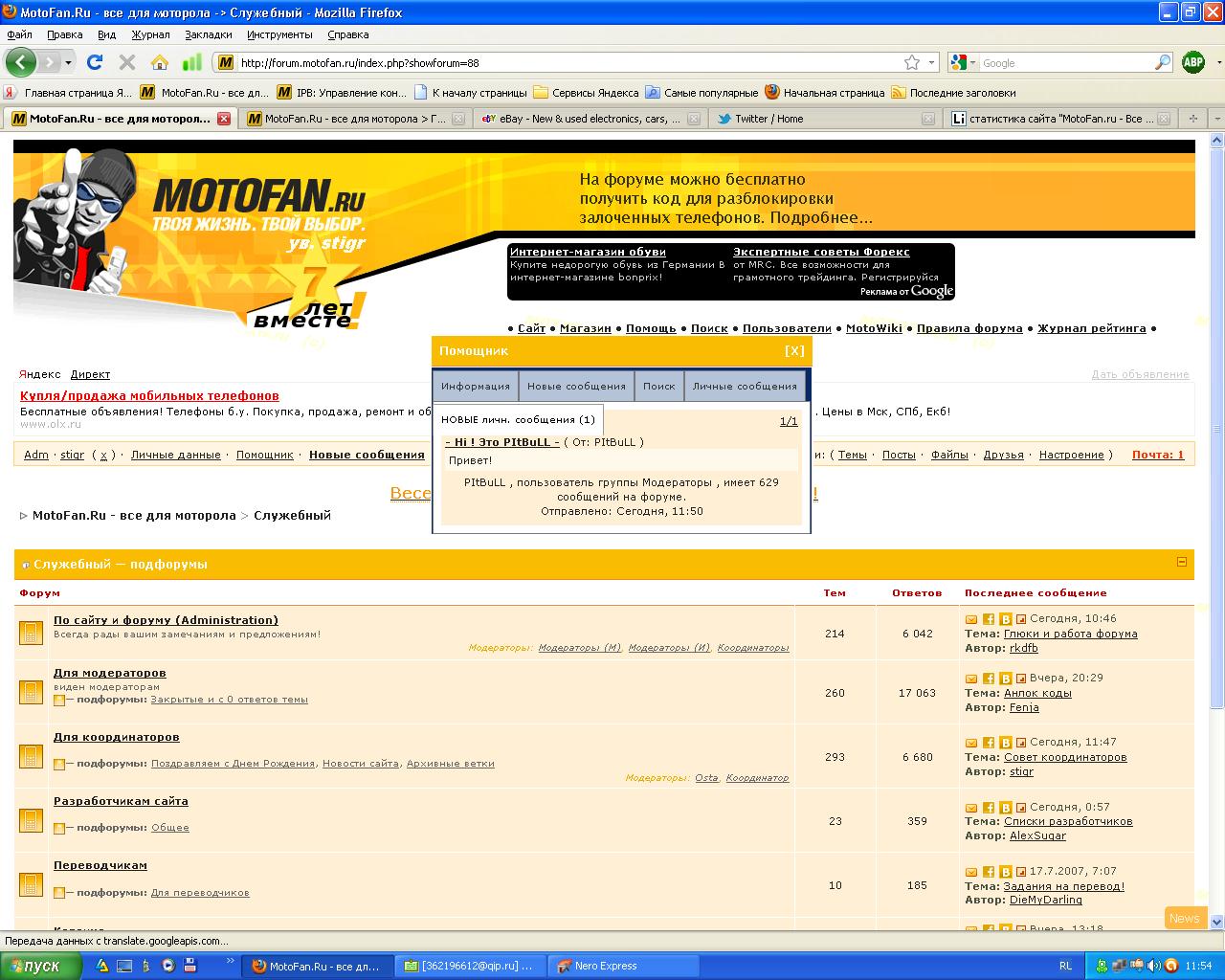The width and height of the screenshot is (1225, 980).
Task: Click the 'Настроение' link in user bar
Action: click(x=1071, y=455)
